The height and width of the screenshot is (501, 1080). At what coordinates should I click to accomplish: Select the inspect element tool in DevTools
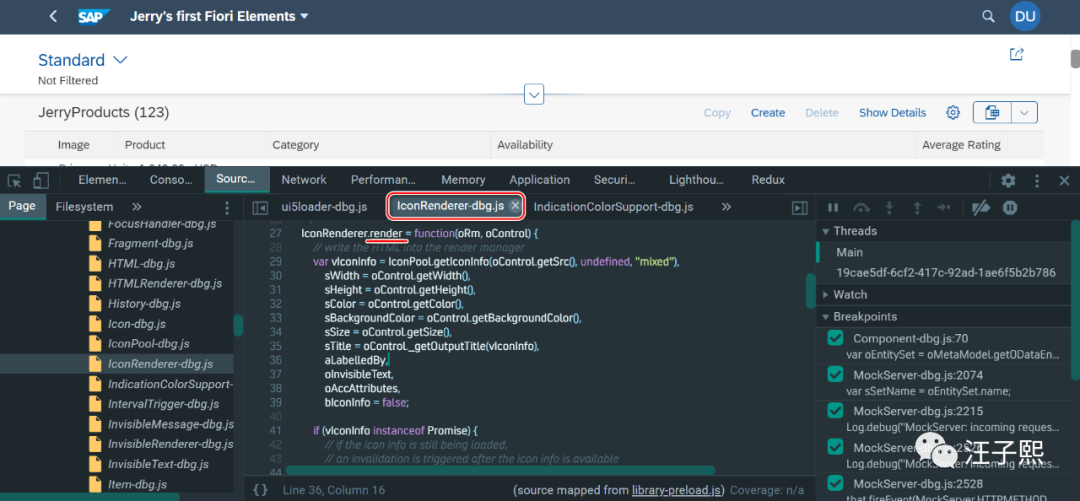click(14, 181)
